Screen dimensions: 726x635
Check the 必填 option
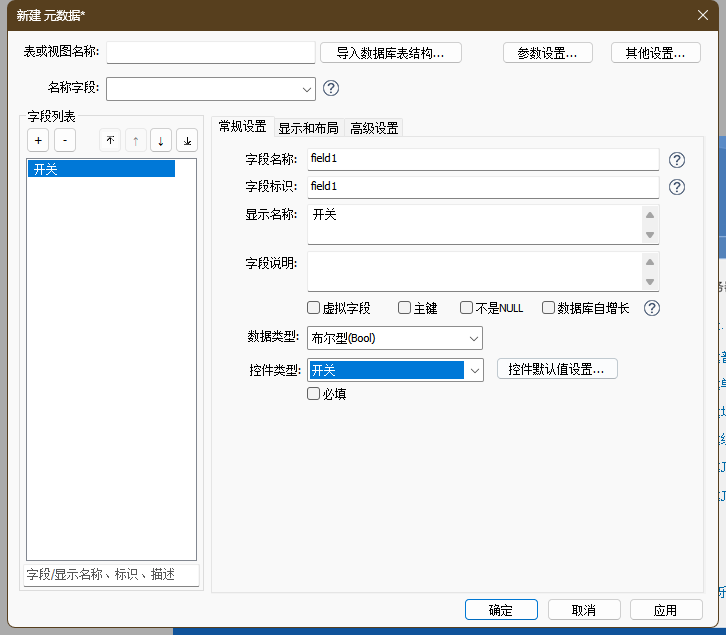pyautogui.click(x=314, y=394)
